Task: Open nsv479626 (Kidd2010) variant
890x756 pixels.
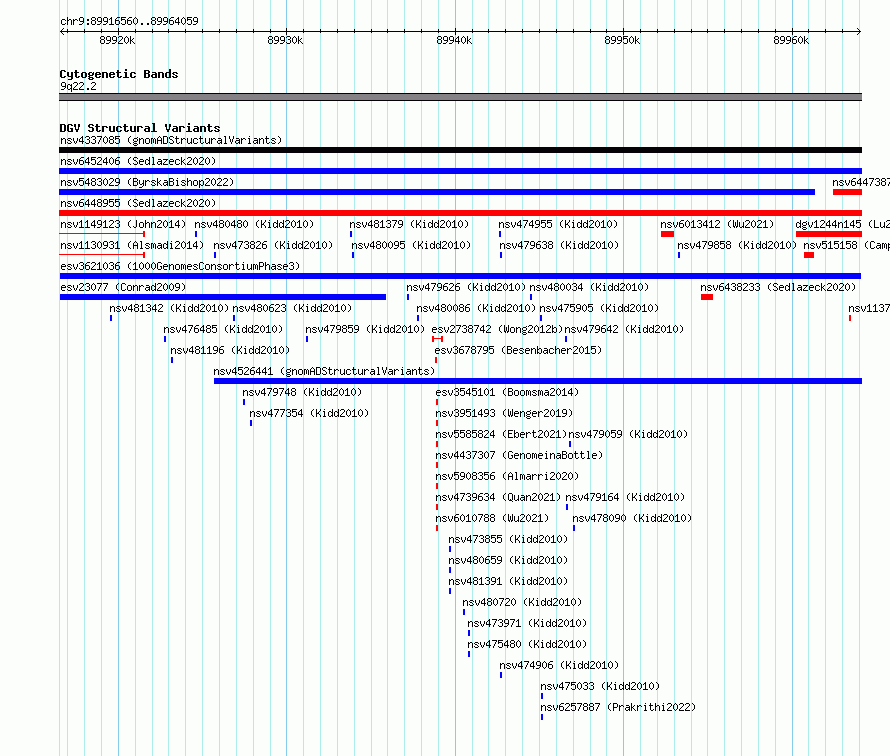Action: click(466, 287)
